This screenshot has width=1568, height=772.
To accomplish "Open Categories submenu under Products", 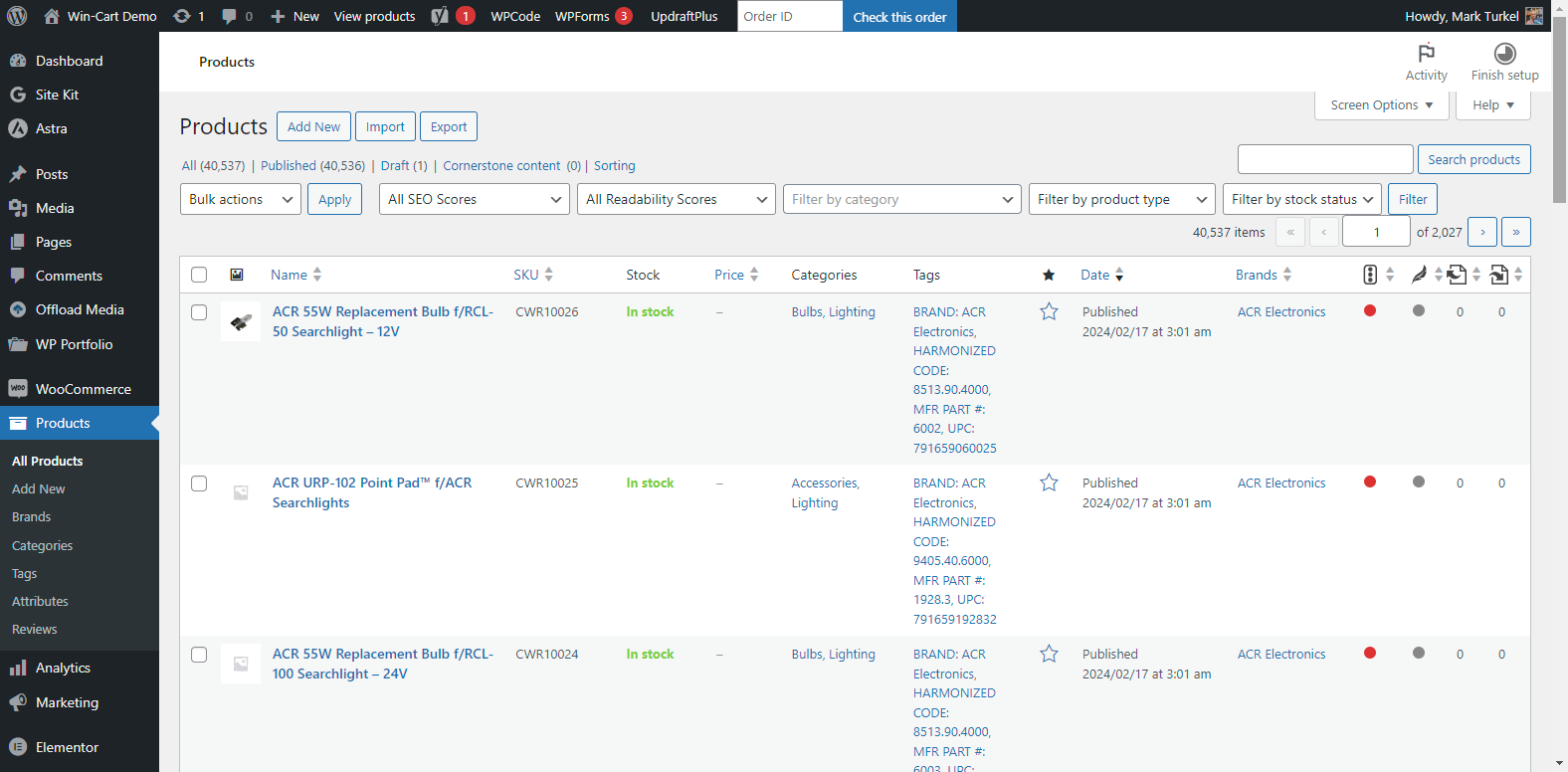I will [x=42, y=546].
